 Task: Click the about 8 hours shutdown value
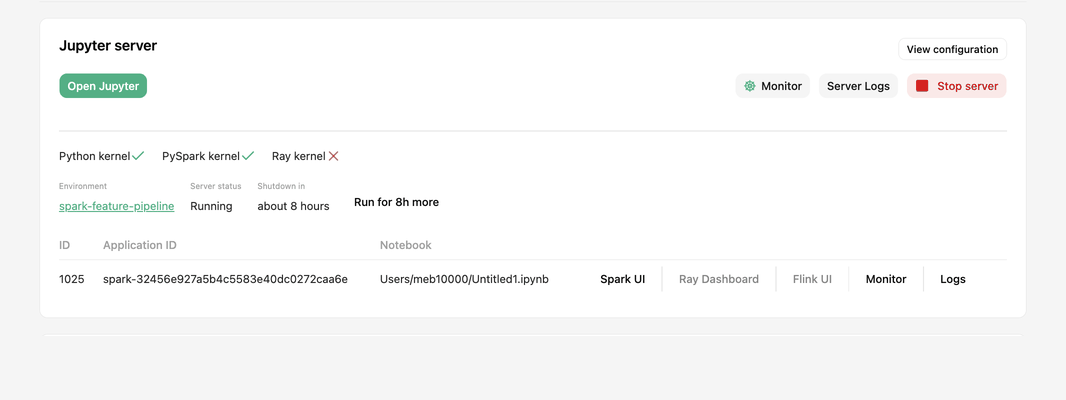(x=294, y=205)
